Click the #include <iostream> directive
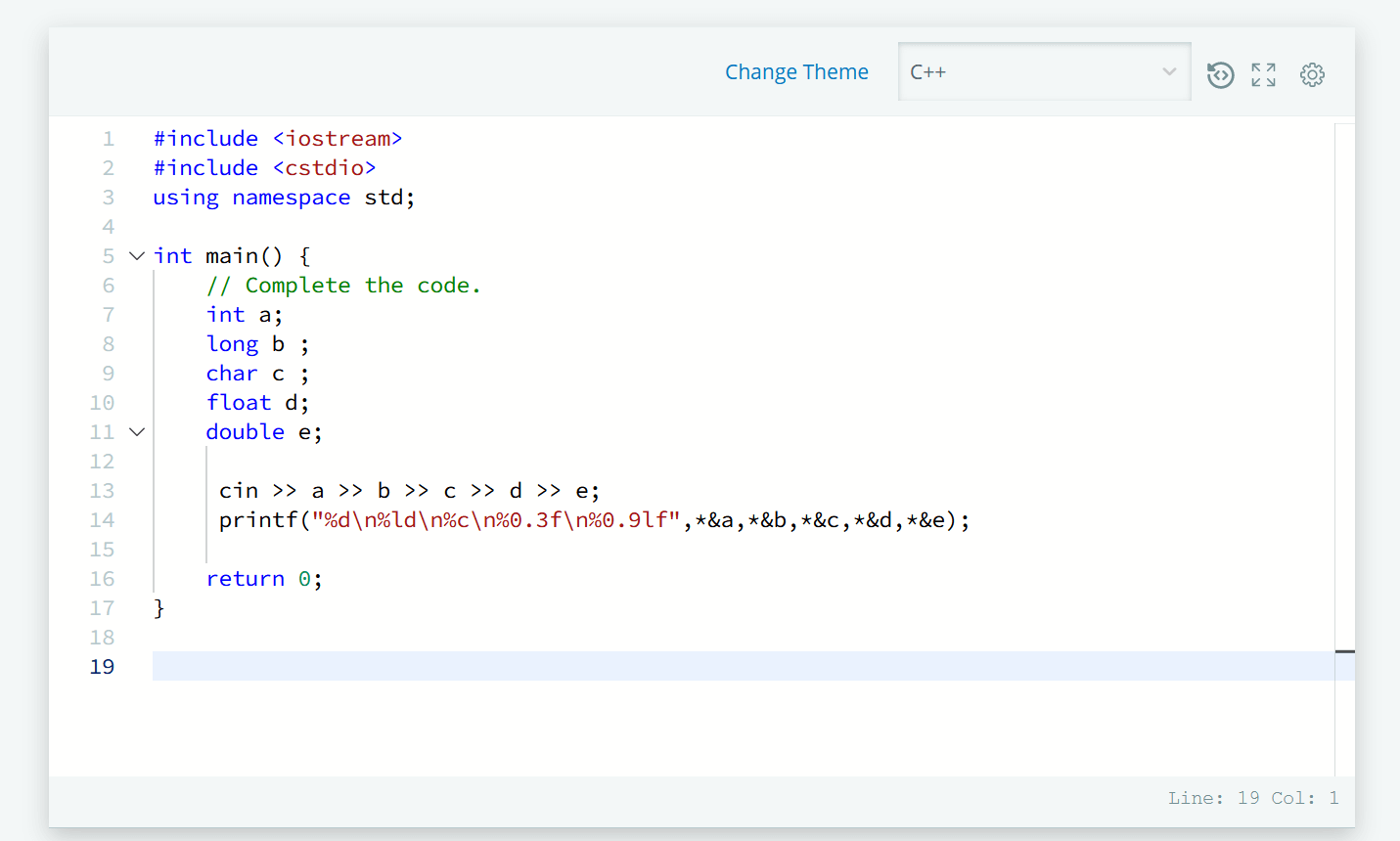 (277, 138)
